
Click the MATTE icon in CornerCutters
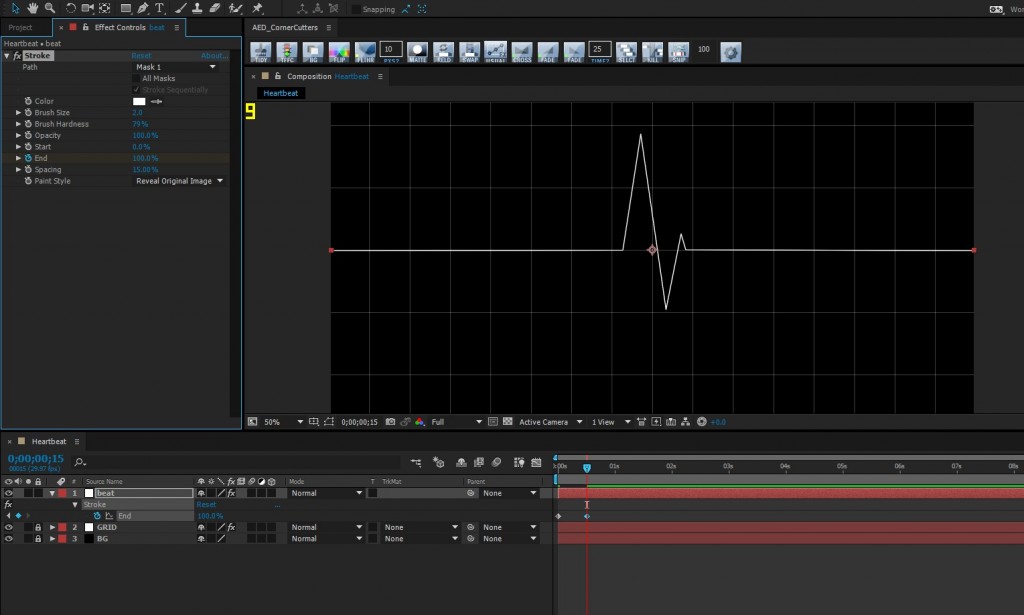[417, 52]
